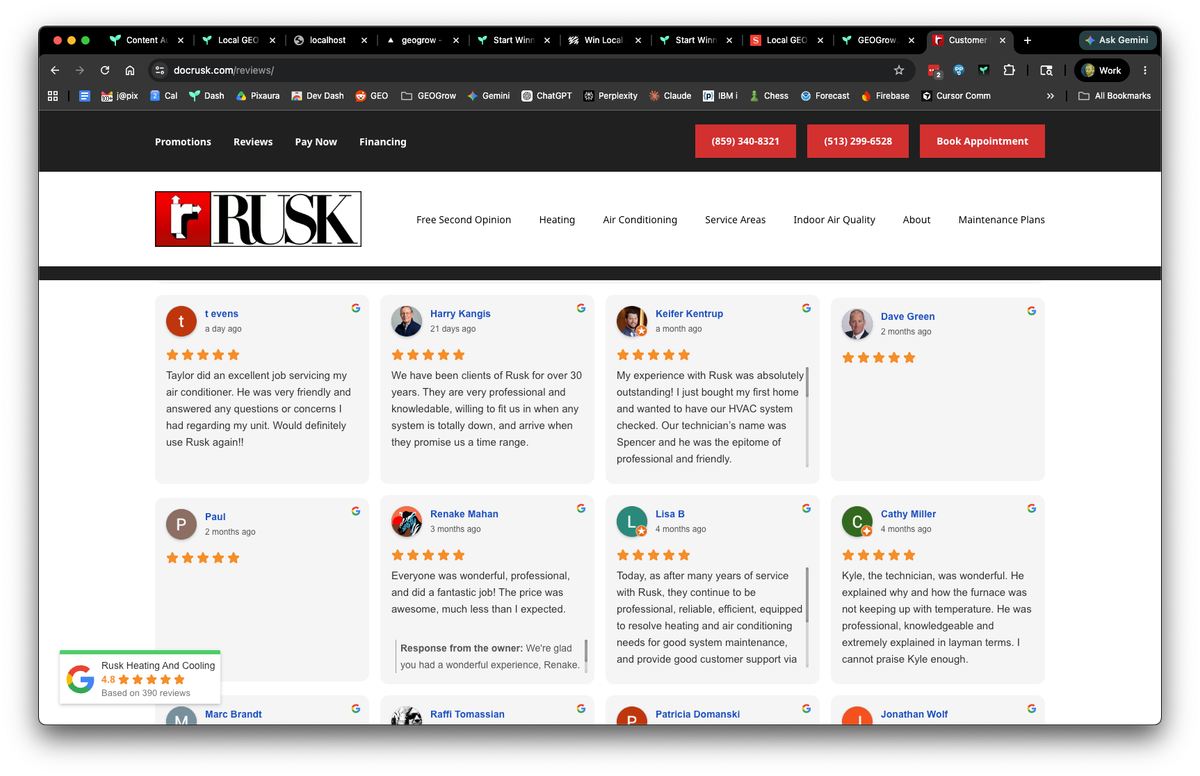Open the browser home page icon
The height and width of the screenshot is (776, 1200).
130,71
